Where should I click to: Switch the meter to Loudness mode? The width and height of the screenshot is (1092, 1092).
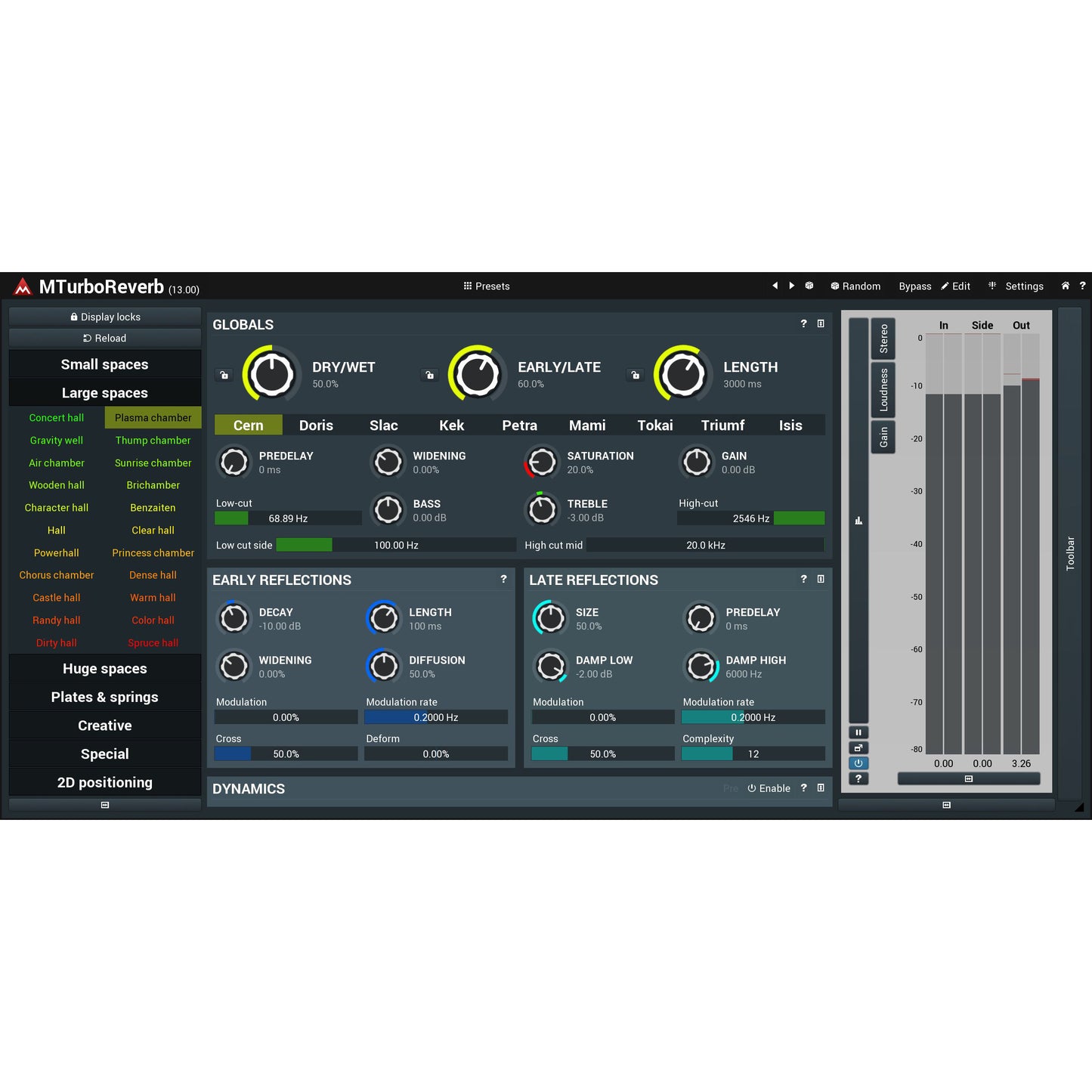pos(883,388)
